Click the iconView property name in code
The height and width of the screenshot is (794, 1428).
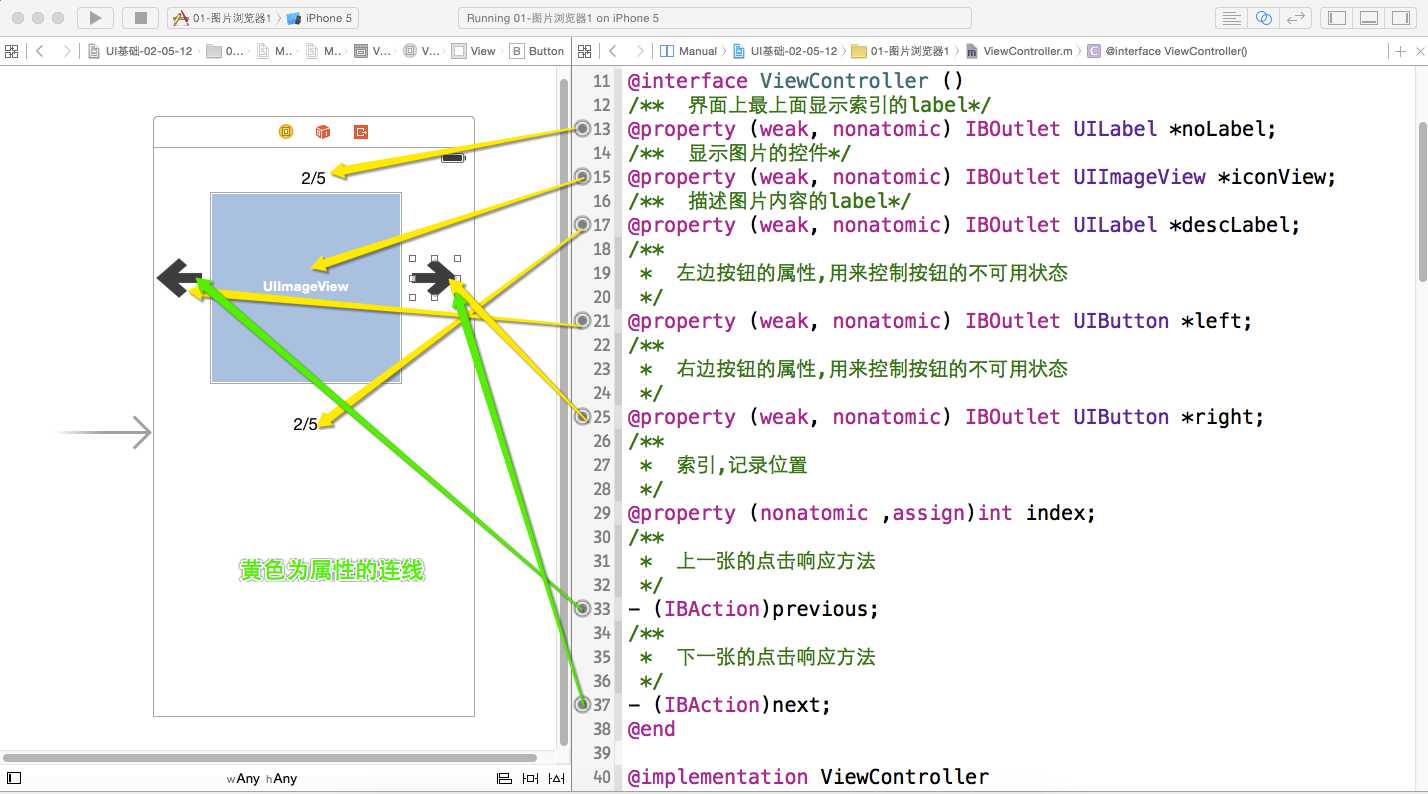[x=1277, y=177]
